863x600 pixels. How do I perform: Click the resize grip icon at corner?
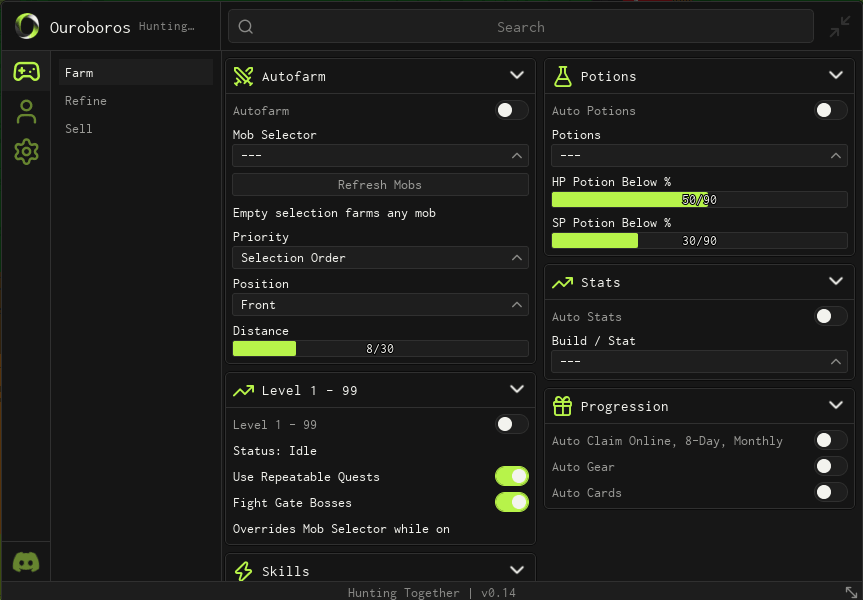tap(851, 592)
